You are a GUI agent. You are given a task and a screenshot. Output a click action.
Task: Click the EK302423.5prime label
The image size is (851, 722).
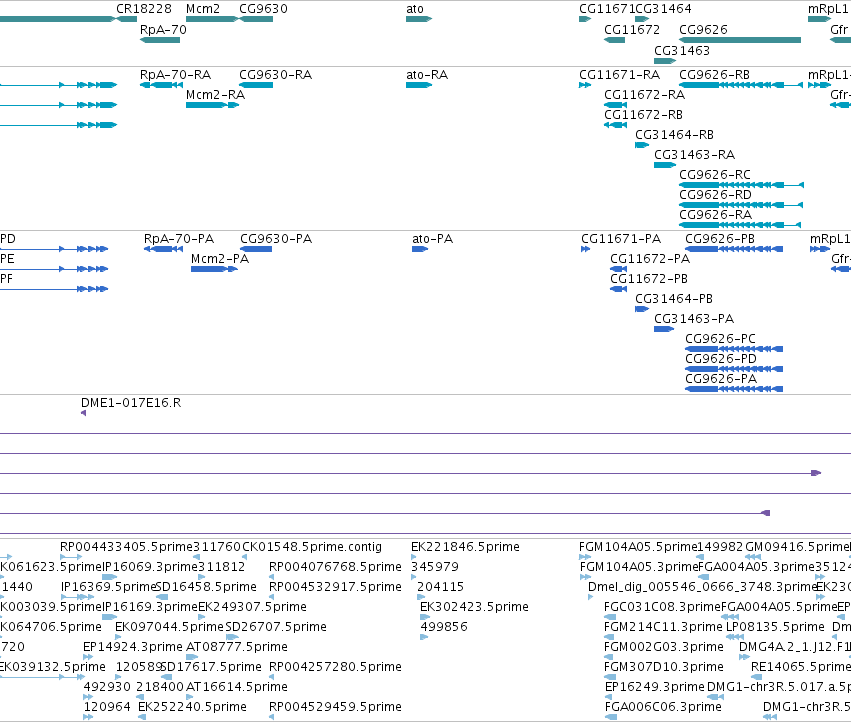click(x=474, y=607)
